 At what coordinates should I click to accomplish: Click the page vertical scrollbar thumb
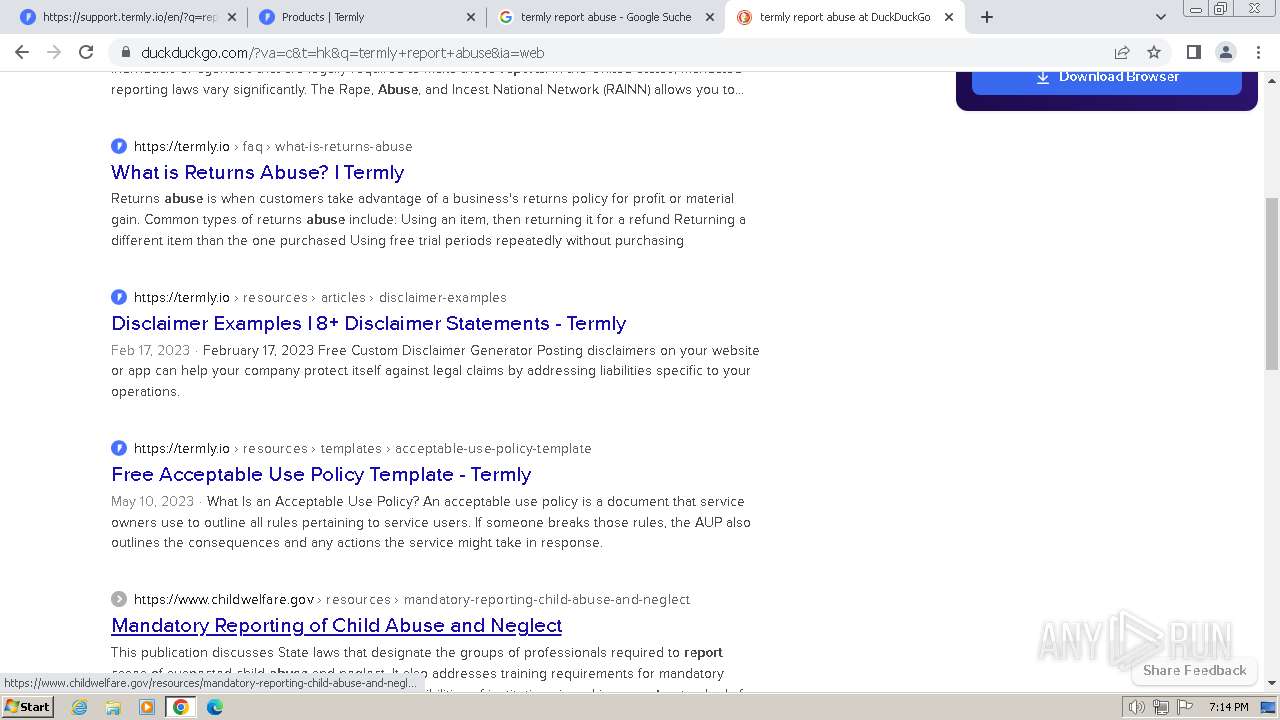(1272, 283)
